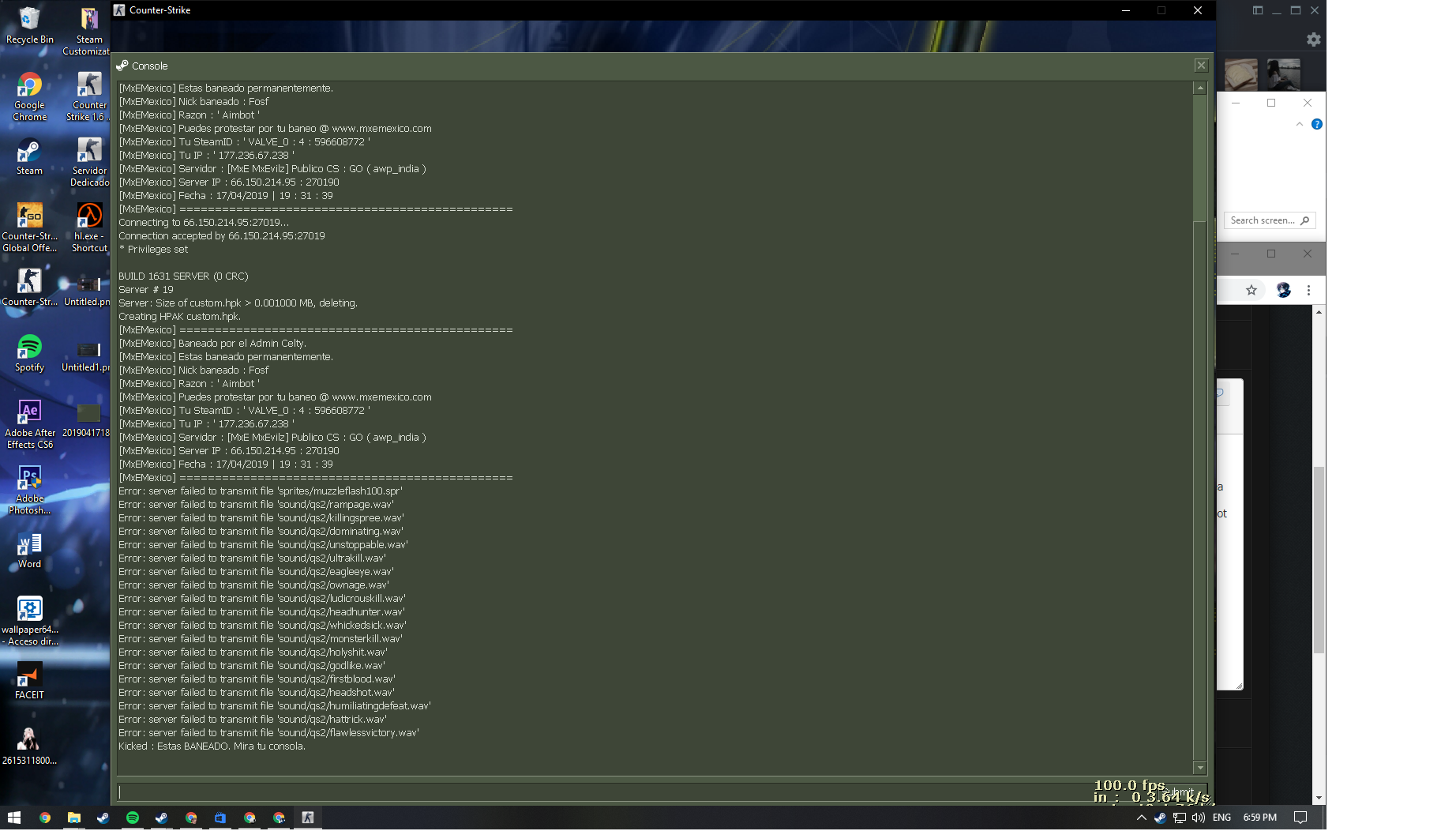
Task: Click the 'Connection accepted by 66.150.214.95:27019' line
Action: pyautogui.click(x=222, y=236)
